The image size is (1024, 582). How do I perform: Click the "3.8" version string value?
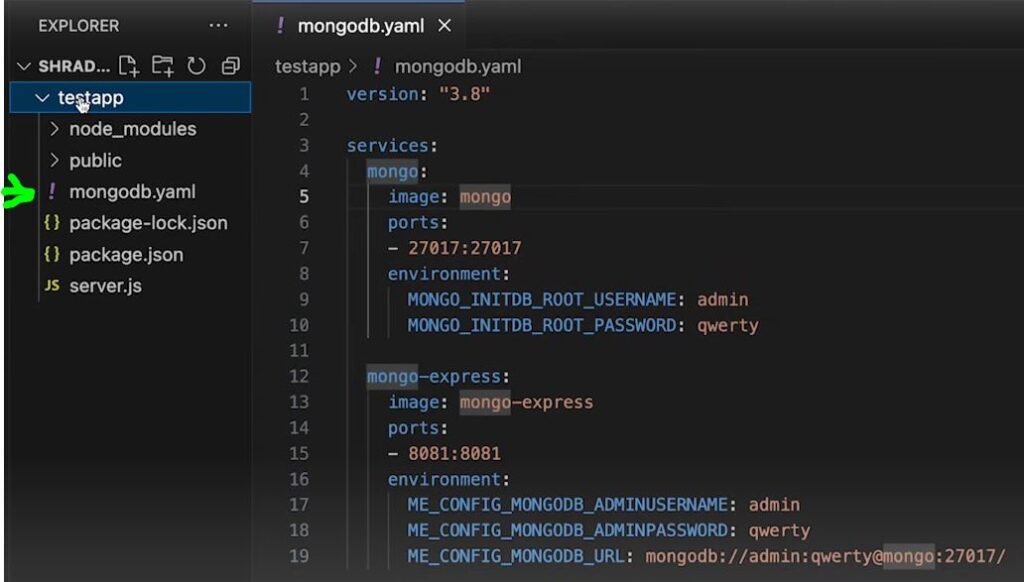tap(464, 94)
